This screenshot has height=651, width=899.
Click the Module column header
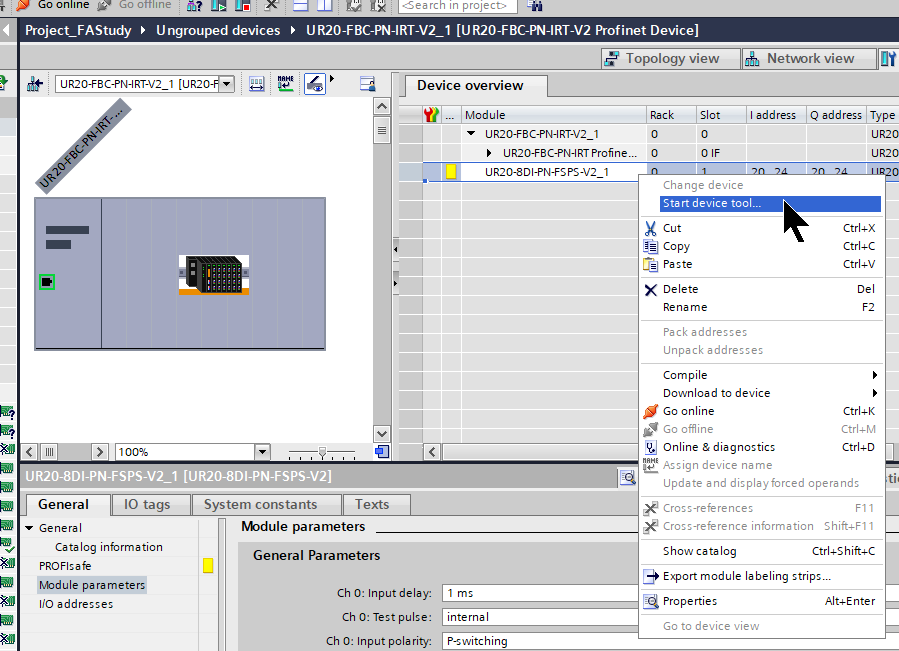554,115
